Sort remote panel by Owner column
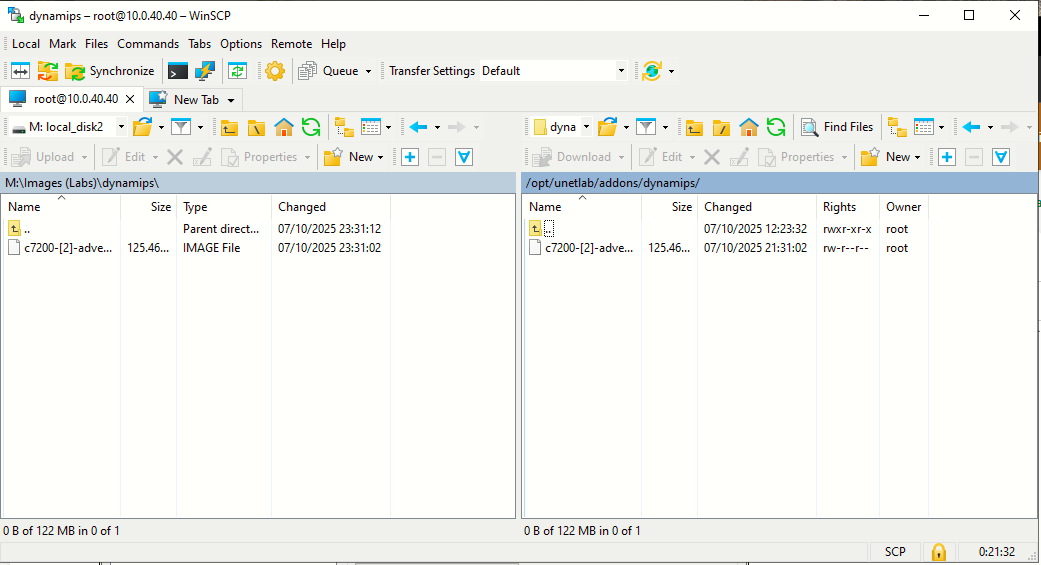The height and width of the screenshot is (565, 1041). click(903, 206)
